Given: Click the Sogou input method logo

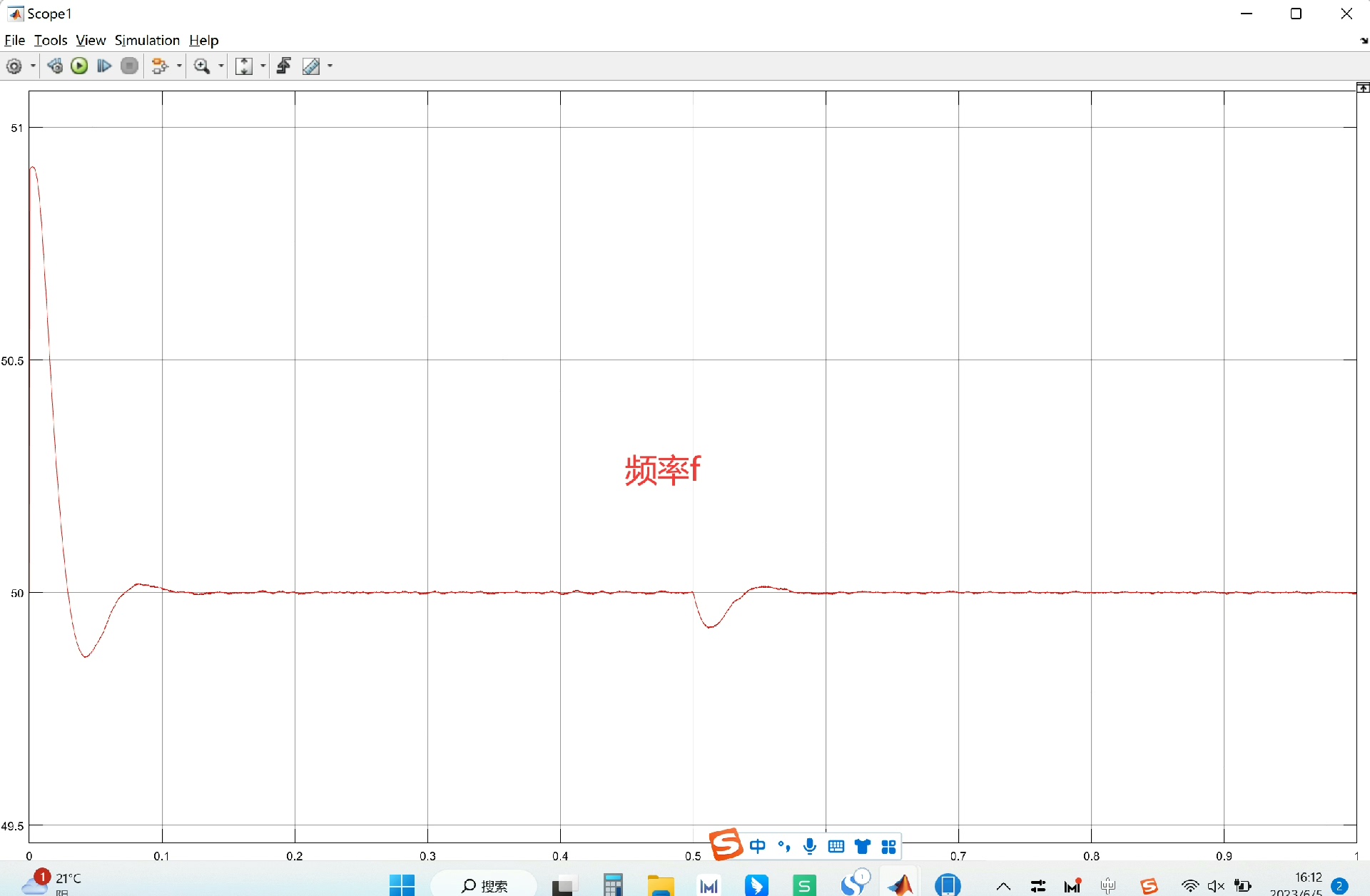Looking at the screenshot, I should (x=726, y=845).
